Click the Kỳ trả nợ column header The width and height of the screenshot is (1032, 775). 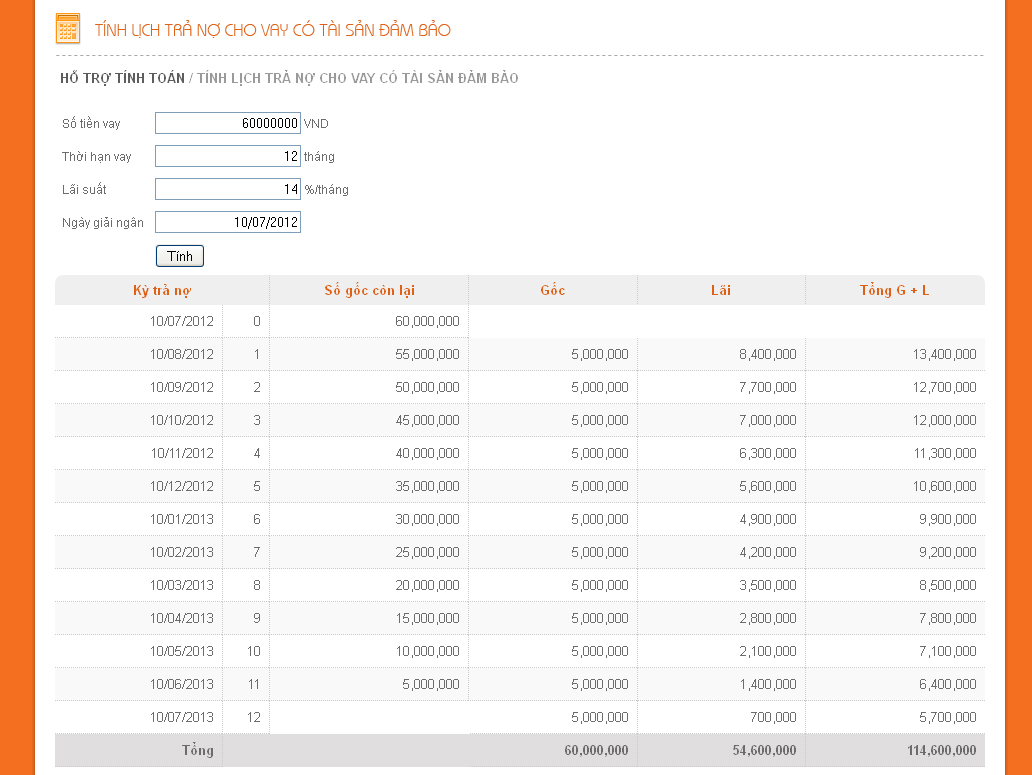click(162, 290)
